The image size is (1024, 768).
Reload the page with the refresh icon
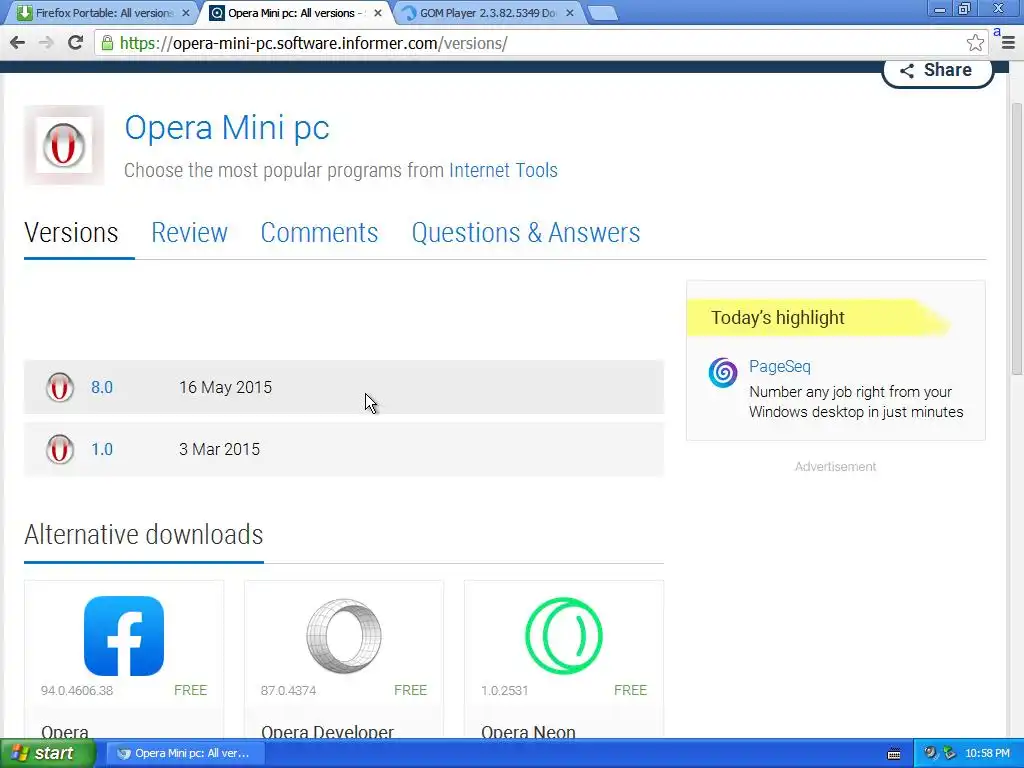75,43
